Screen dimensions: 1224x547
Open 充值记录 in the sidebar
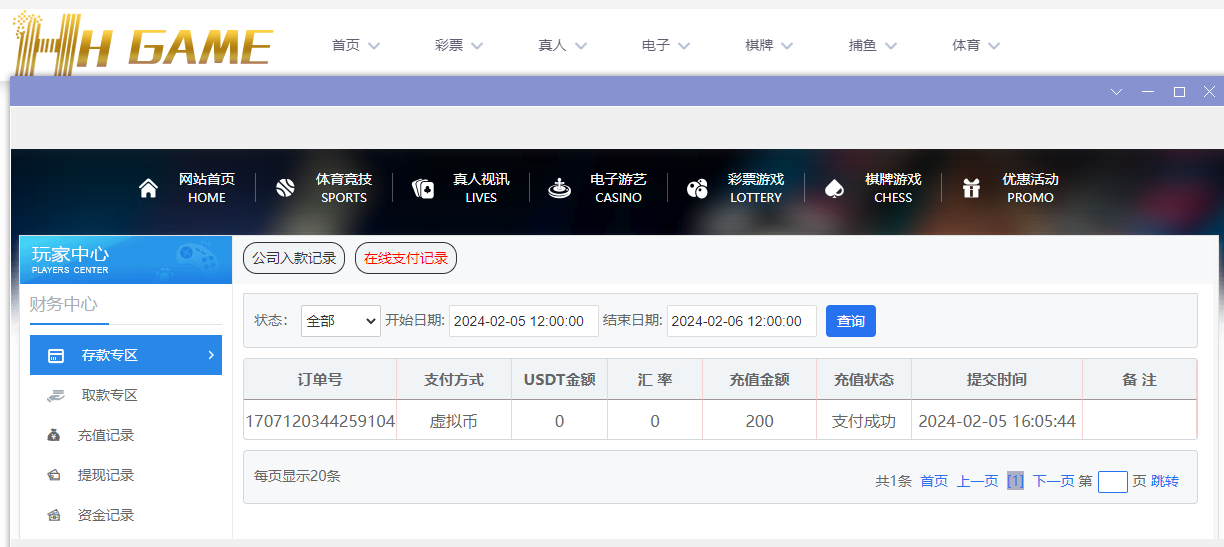(x=105, y=435)
